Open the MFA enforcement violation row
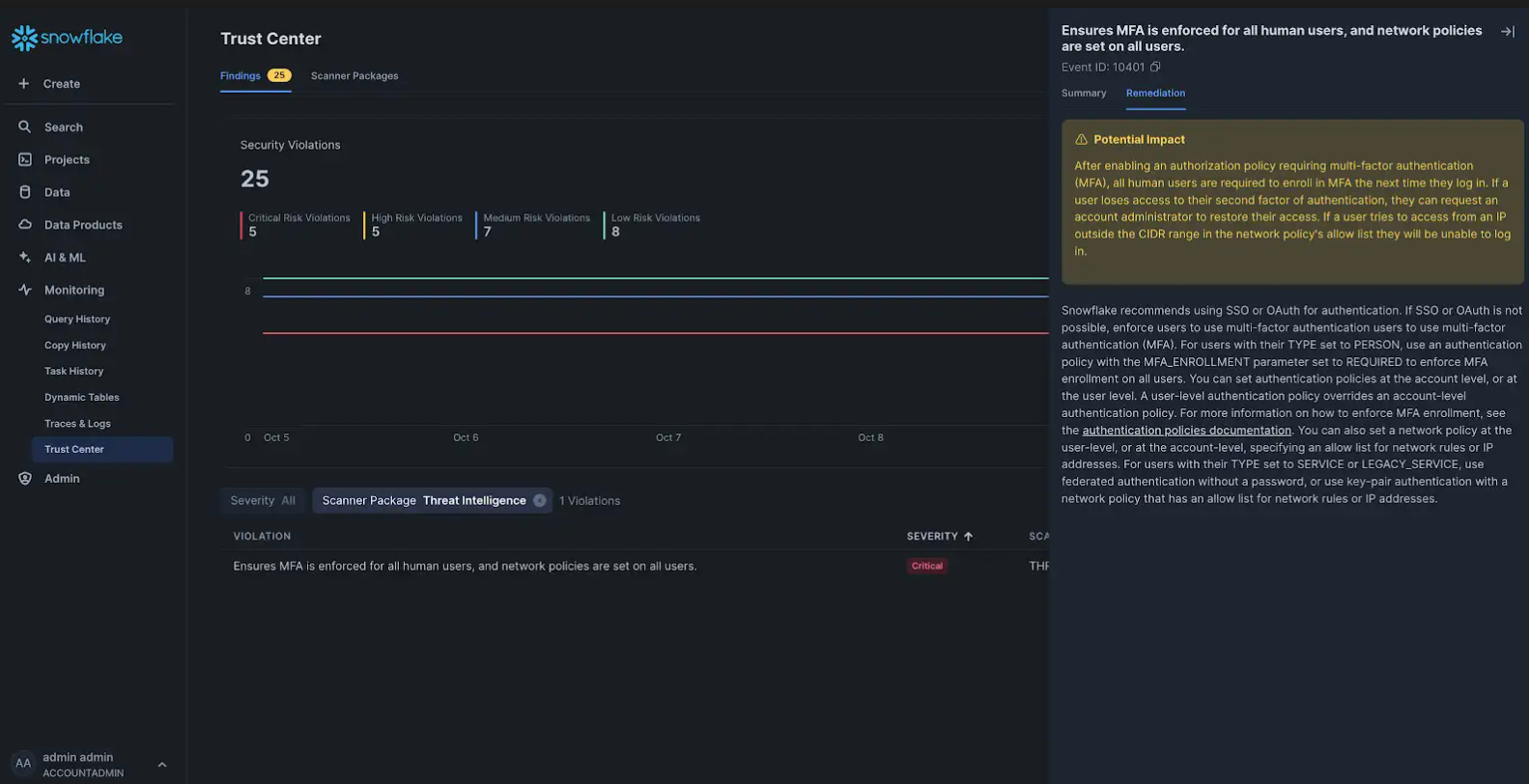The image size is (1529, 784). [x=635, y=566]
